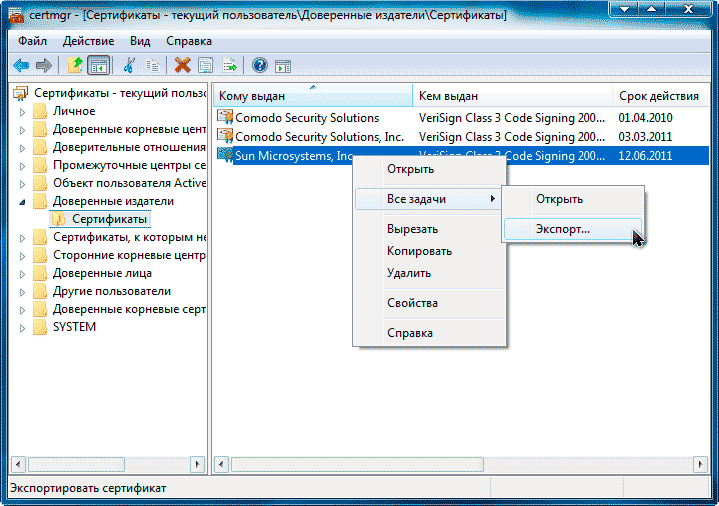Screen dimensions: 719x506
Task: Select the Доверенные лица tree item
Action: [x=102, y=273]
